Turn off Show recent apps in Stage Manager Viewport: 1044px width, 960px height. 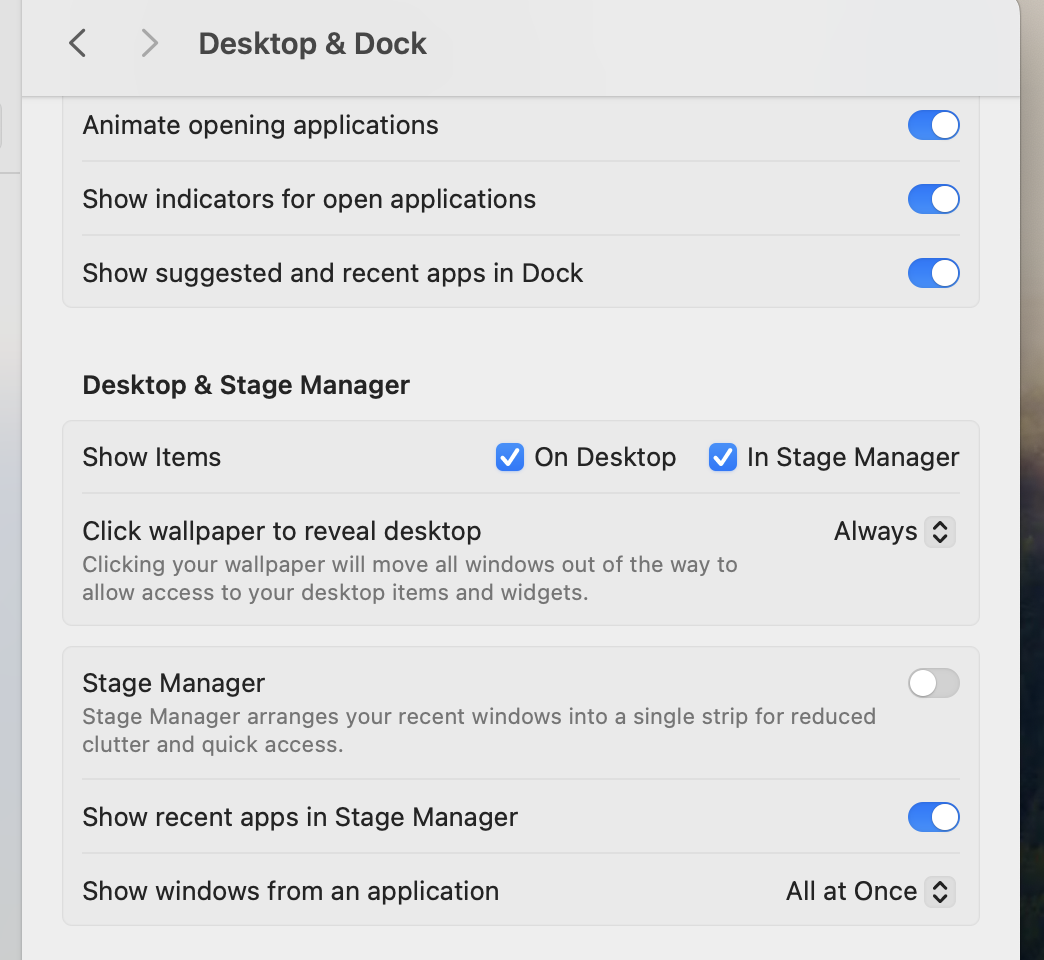tap(933, 817)
